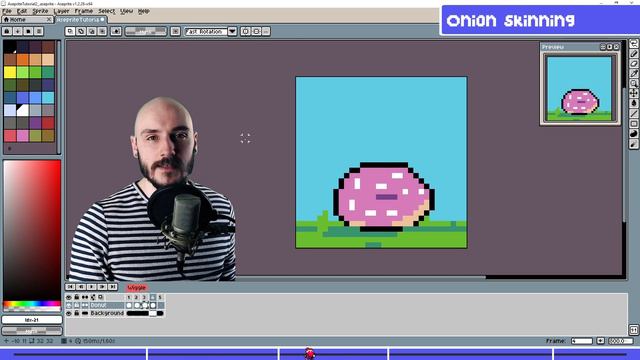Toggle lock on the Background layer
The image size is (640, 360).
77,313
